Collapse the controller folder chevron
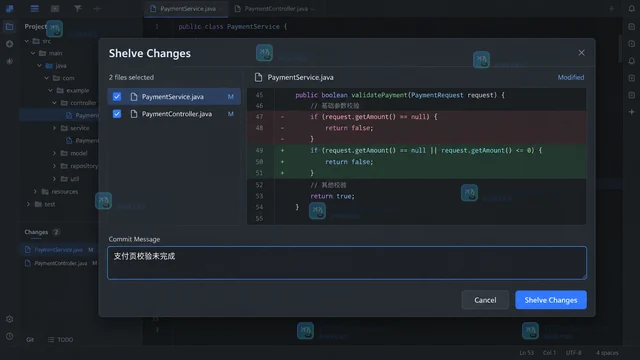 pyautogui.click(x=54, y=103)
